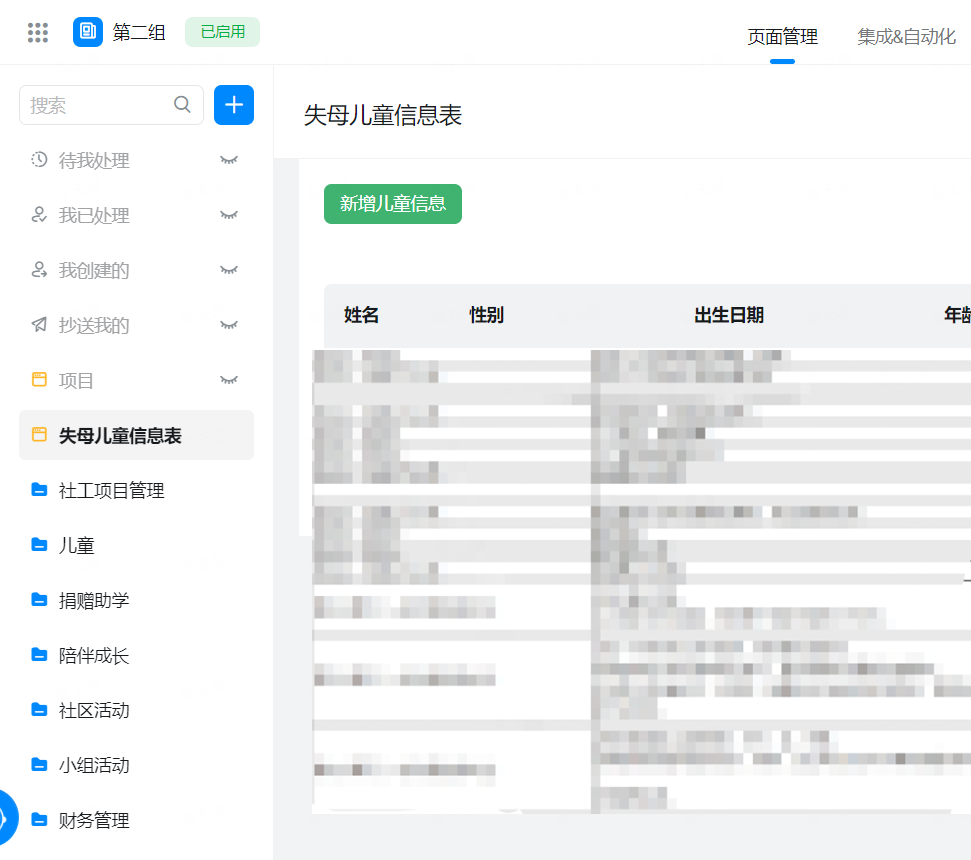Open 我创建的 in the sidebar
The image size is (971, 860).
(94, 270)
